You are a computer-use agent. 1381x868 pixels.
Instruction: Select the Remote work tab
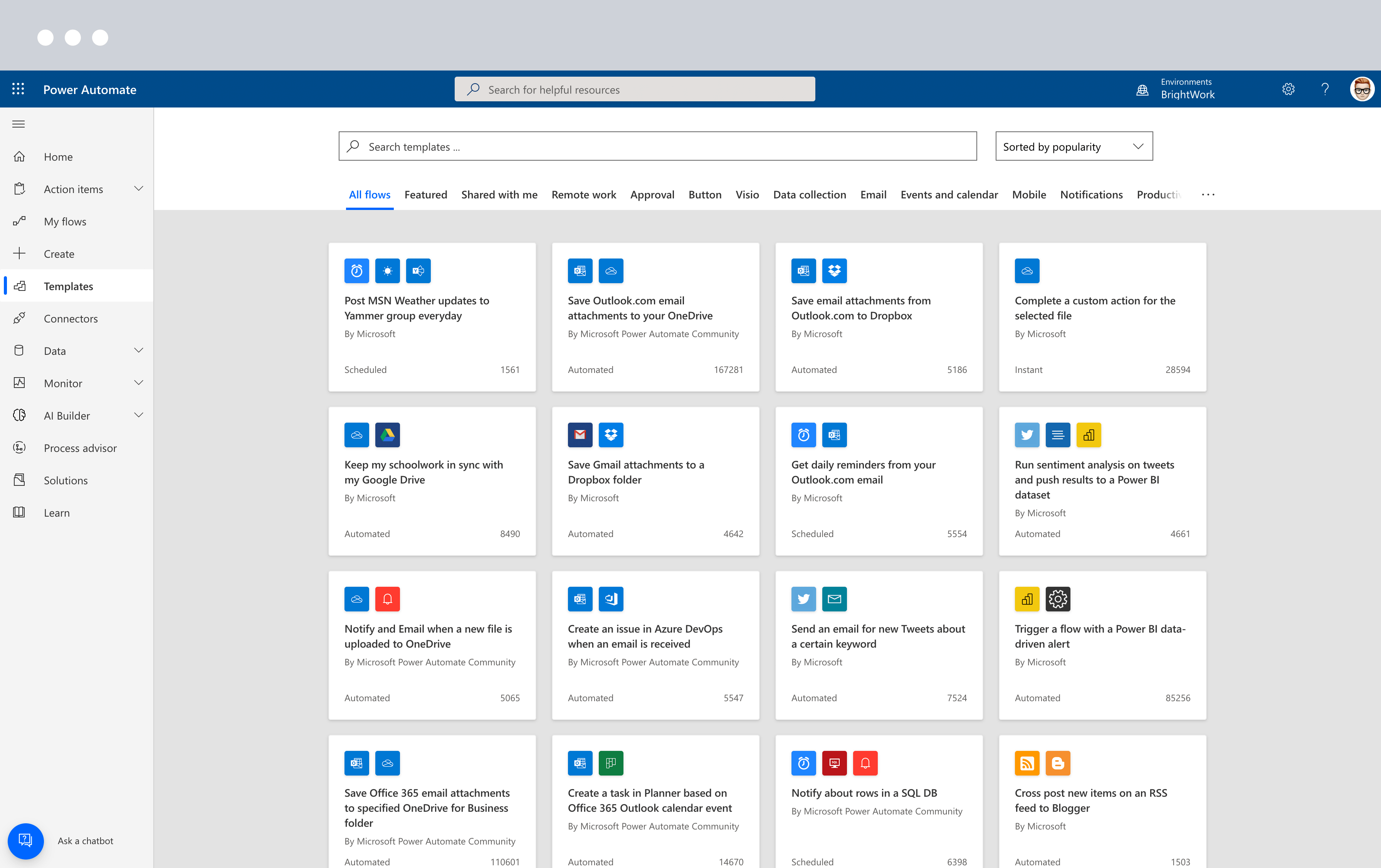click(x=584, y=194)
